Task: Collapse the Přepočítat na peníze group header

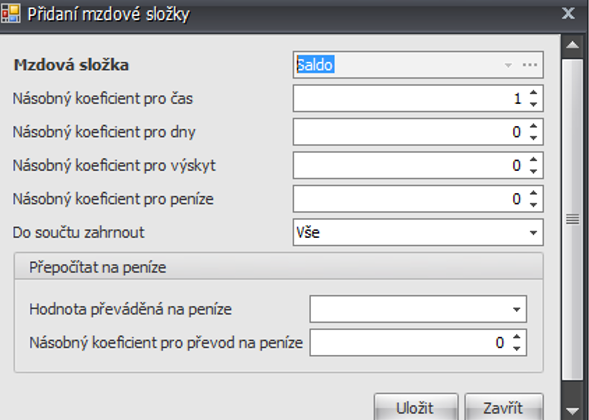Action: [x=279, y=267]
